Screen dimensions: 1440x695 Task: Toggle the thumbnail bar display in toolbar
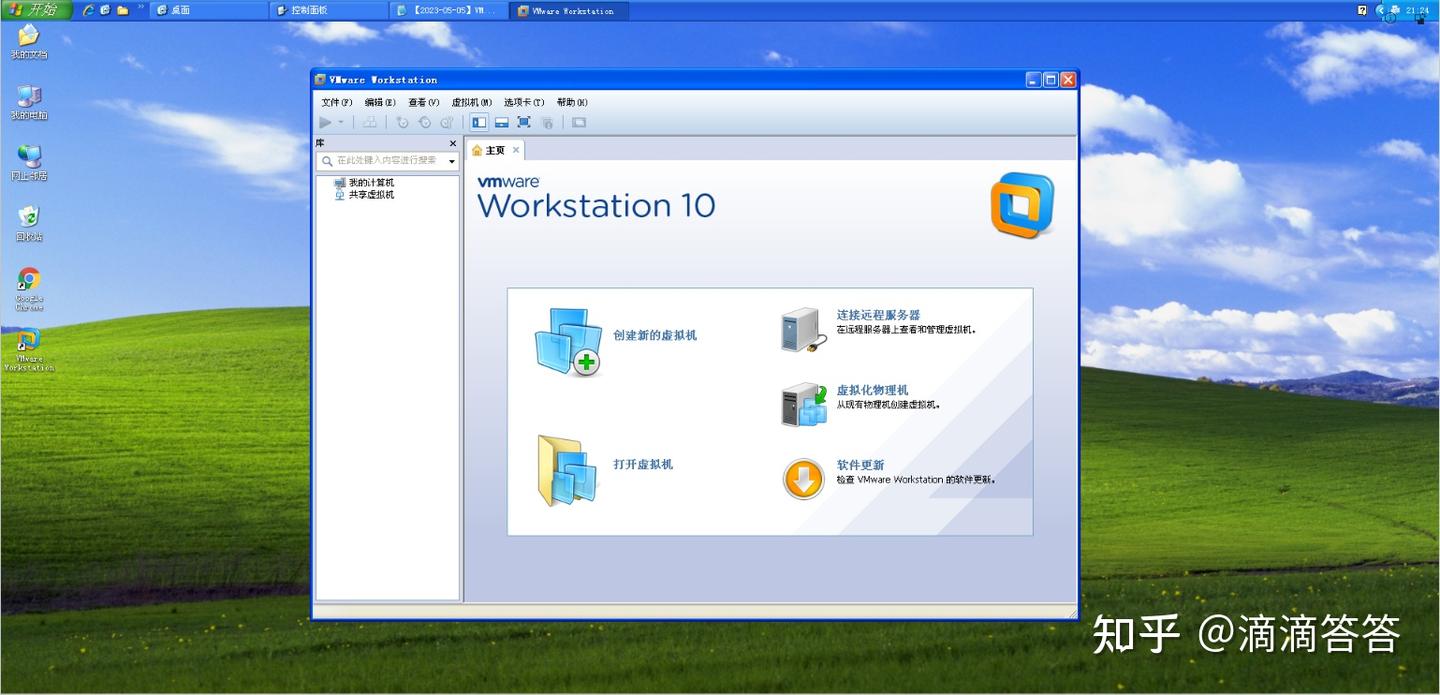click(x=500, y=122)
